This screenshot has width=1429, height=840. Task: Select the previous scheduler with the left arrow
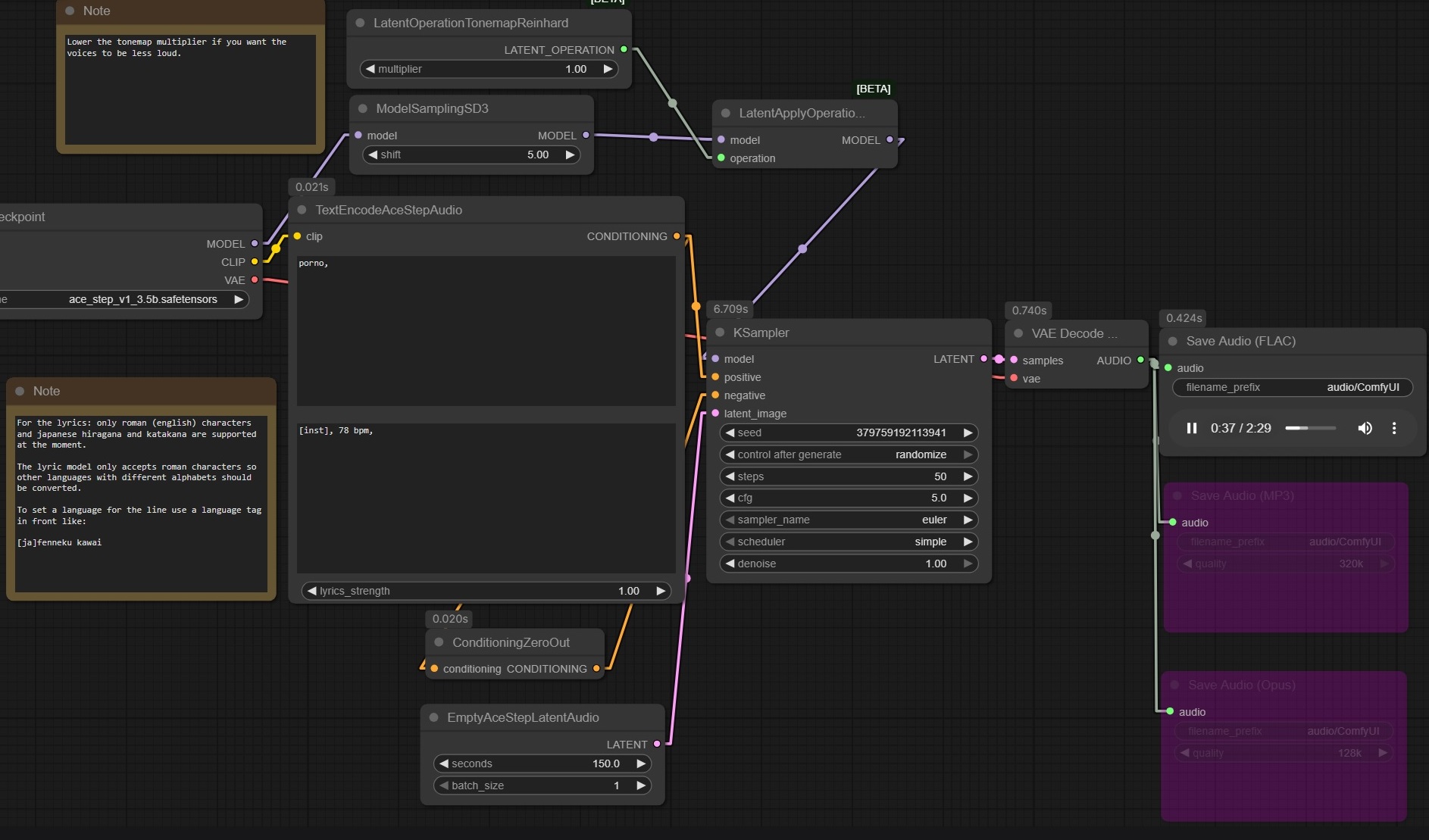tap(730, 542)
